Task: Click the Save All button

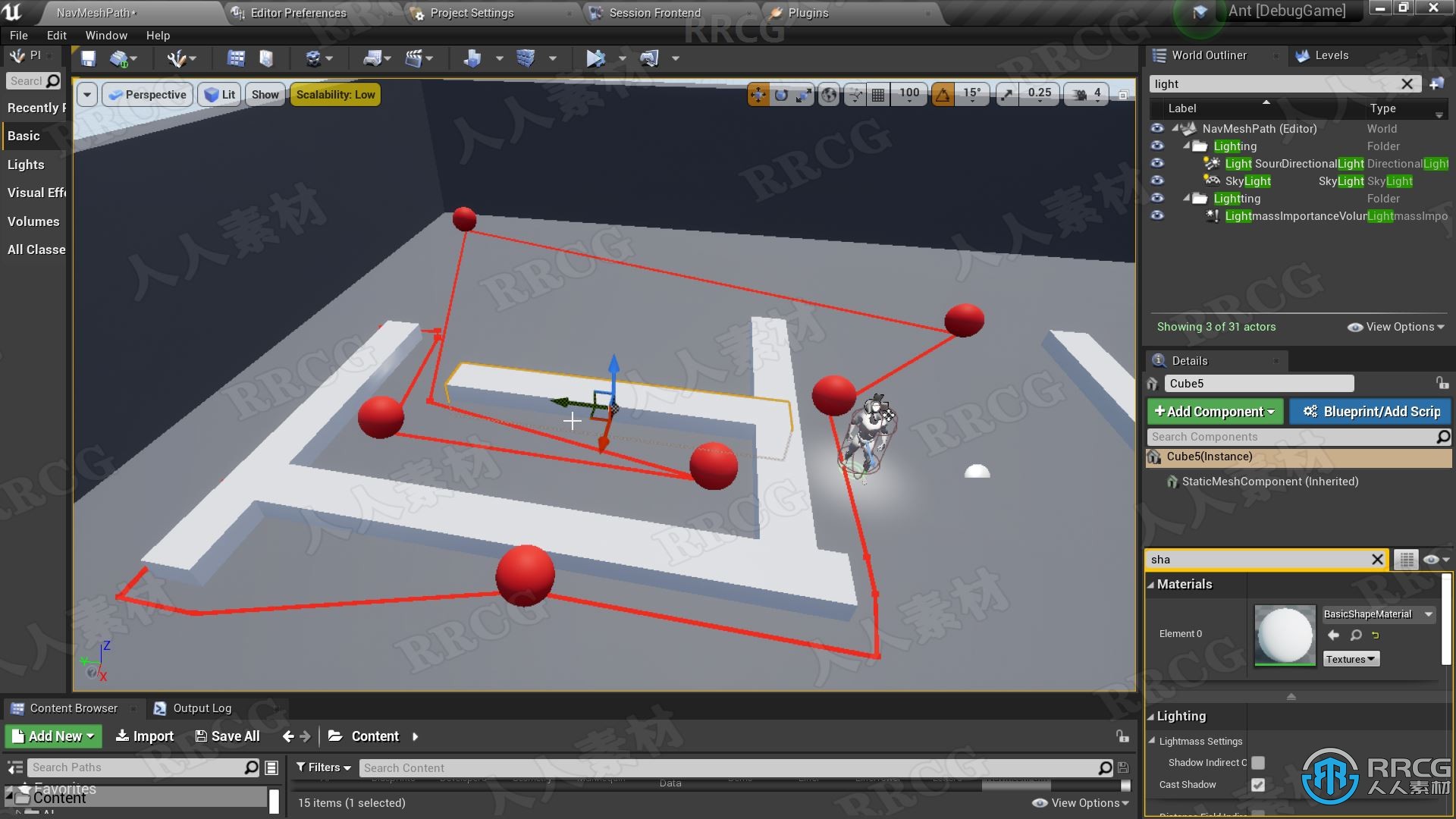Action: coord(225,736)
